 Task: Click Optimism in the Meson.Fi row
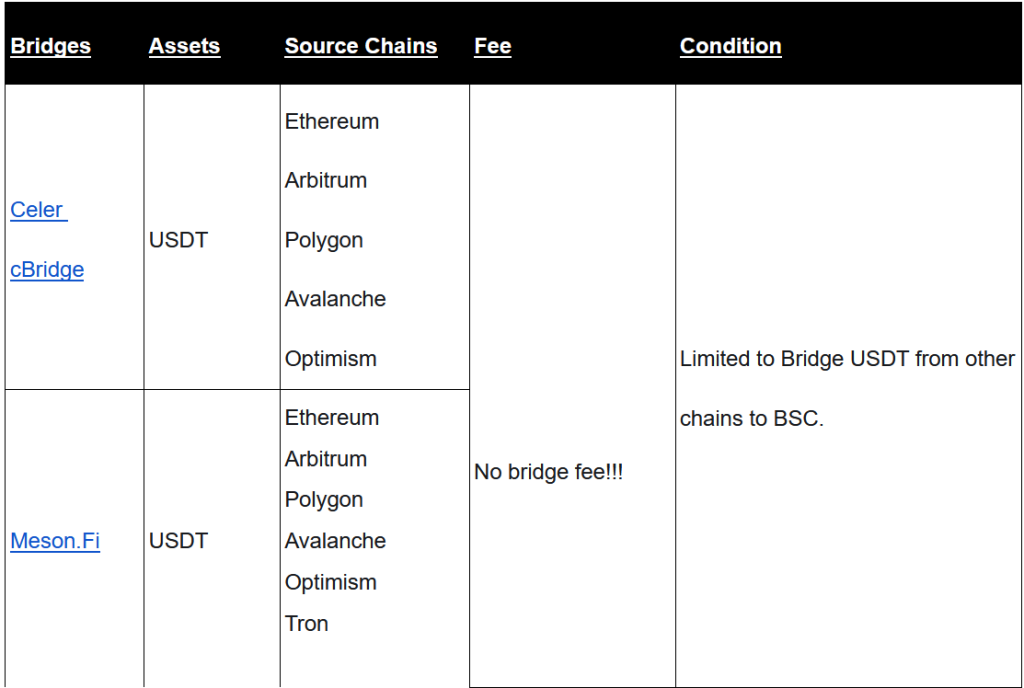click(x=330, y=582)
